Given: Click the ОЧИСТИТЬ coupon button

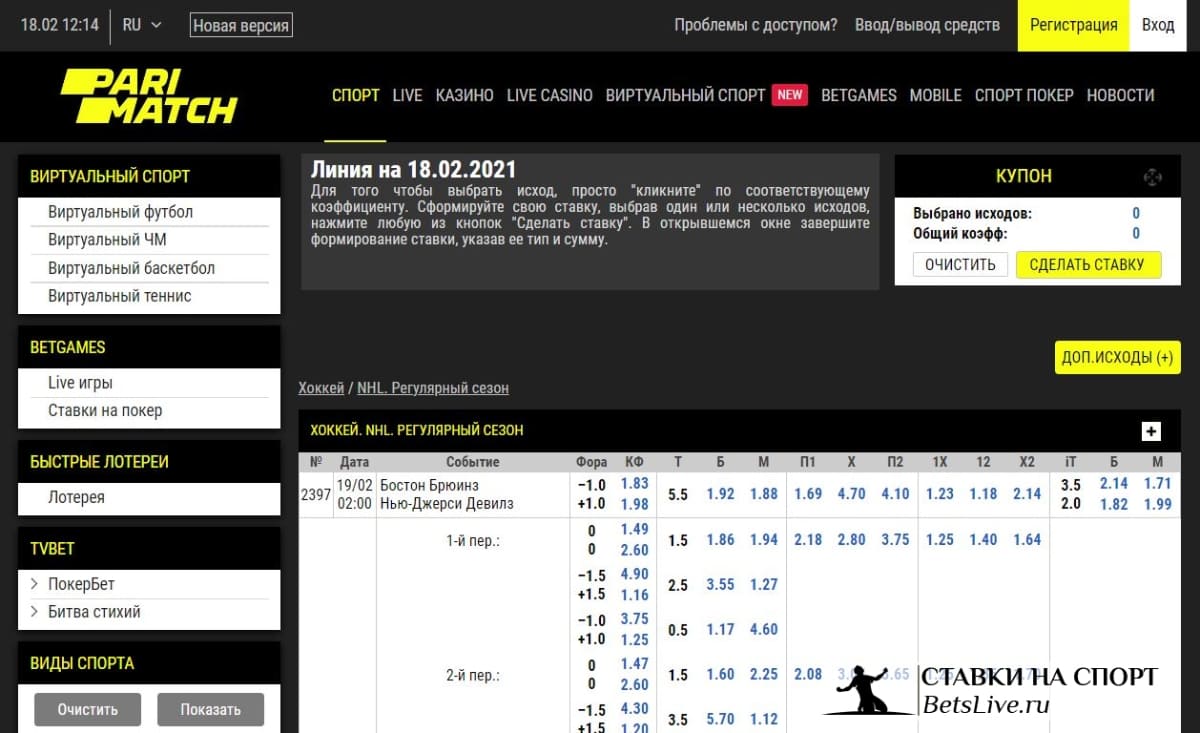Looking at the screenshot, I should coord(960,265).
